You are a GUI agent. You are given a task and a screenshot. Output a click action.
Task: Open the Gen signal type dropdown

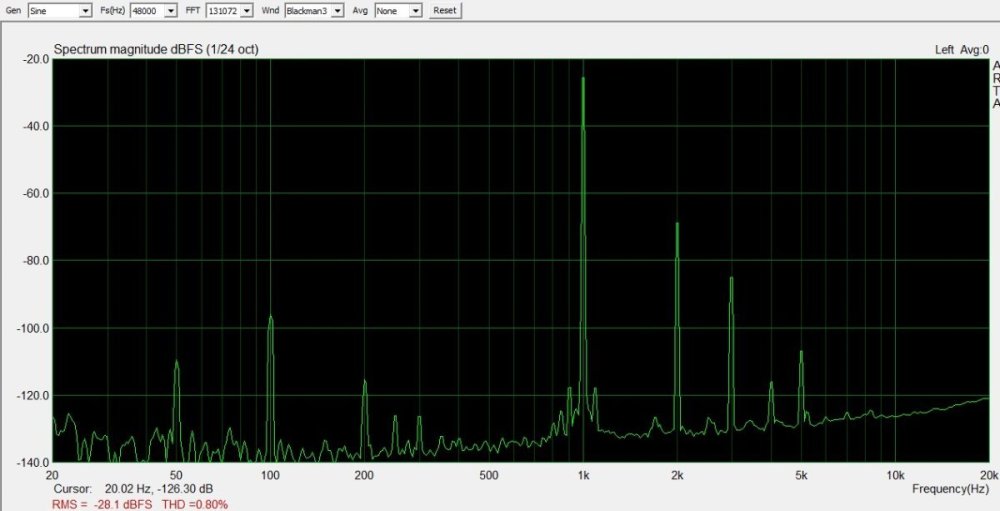point(59,10)
